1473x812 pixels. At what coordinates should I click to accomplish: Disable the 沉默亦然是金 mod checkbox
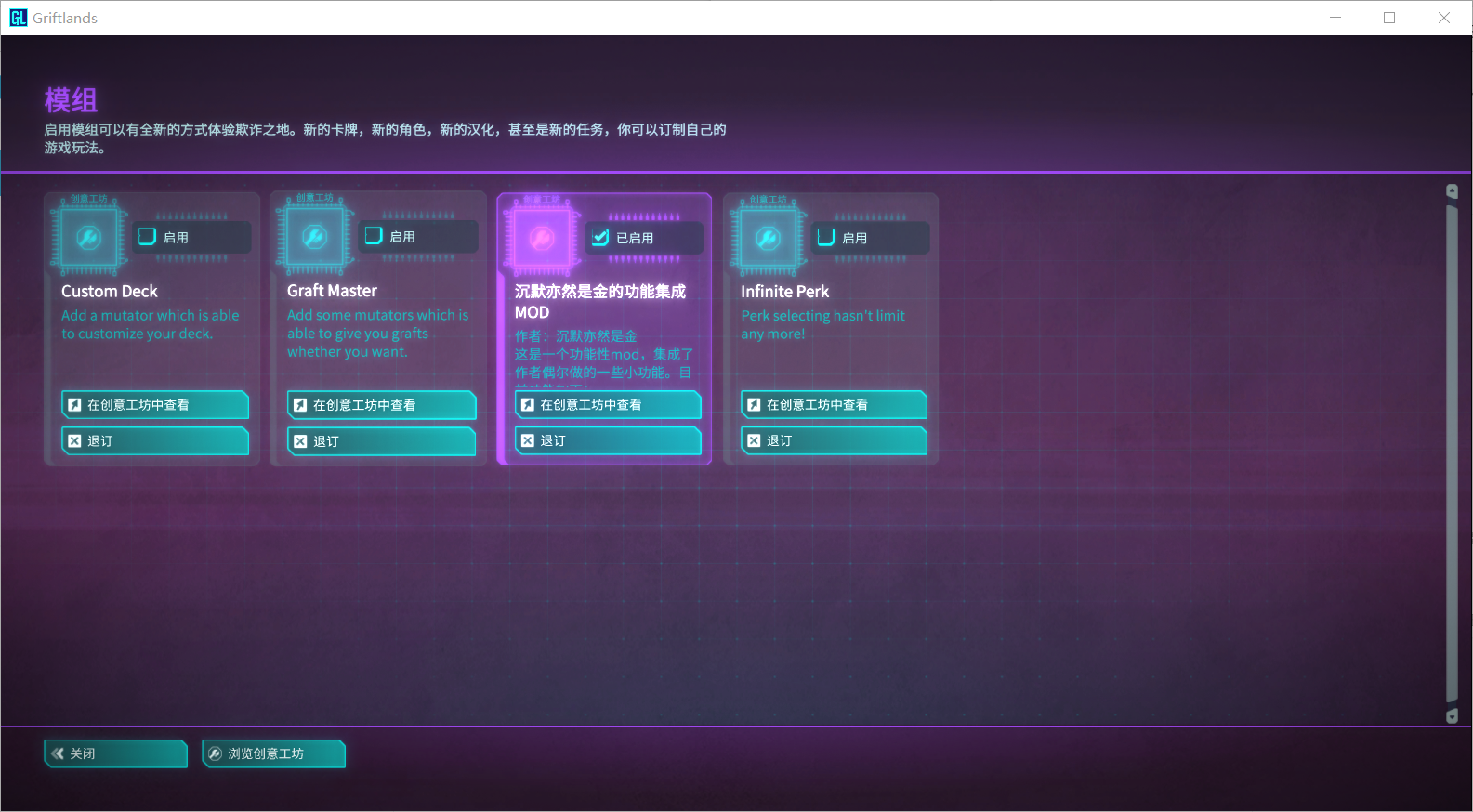click(600, 238)
